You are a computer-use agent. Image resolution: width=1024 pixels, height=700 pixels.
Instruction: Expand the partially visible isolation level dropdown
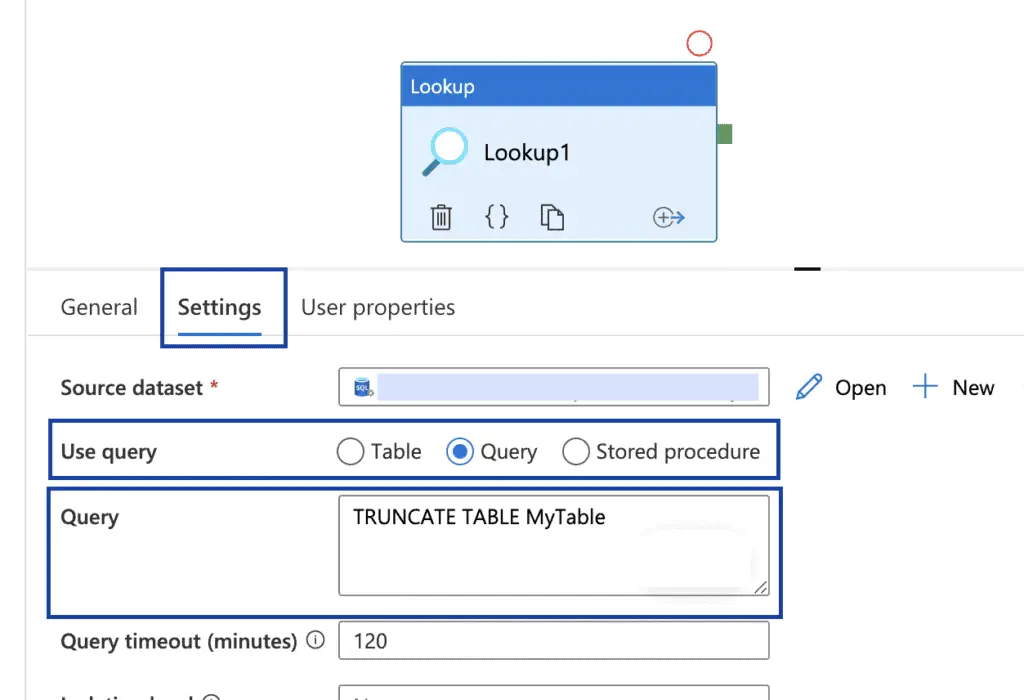click(x=554, y=692)
